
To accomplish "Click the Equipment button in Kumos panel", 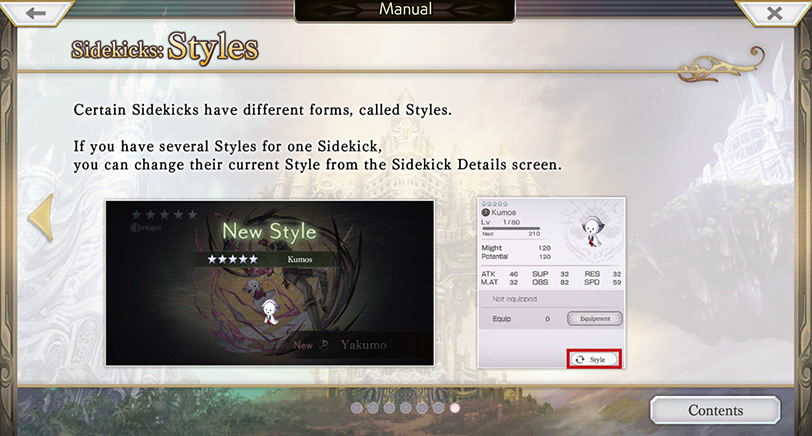I will coord(594,318).
